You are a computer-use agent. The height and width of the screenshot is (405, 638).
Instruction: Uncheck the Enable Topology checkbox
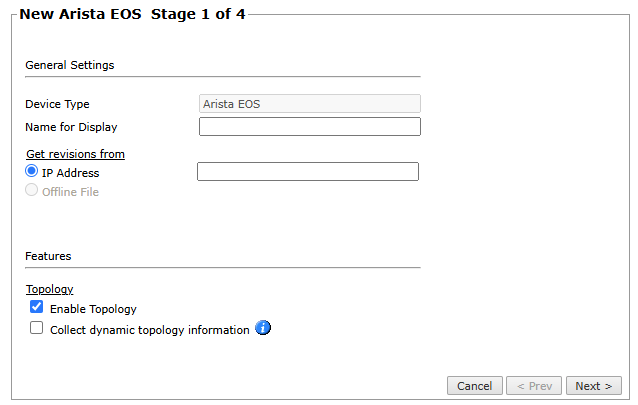click(x=37, y=308)
